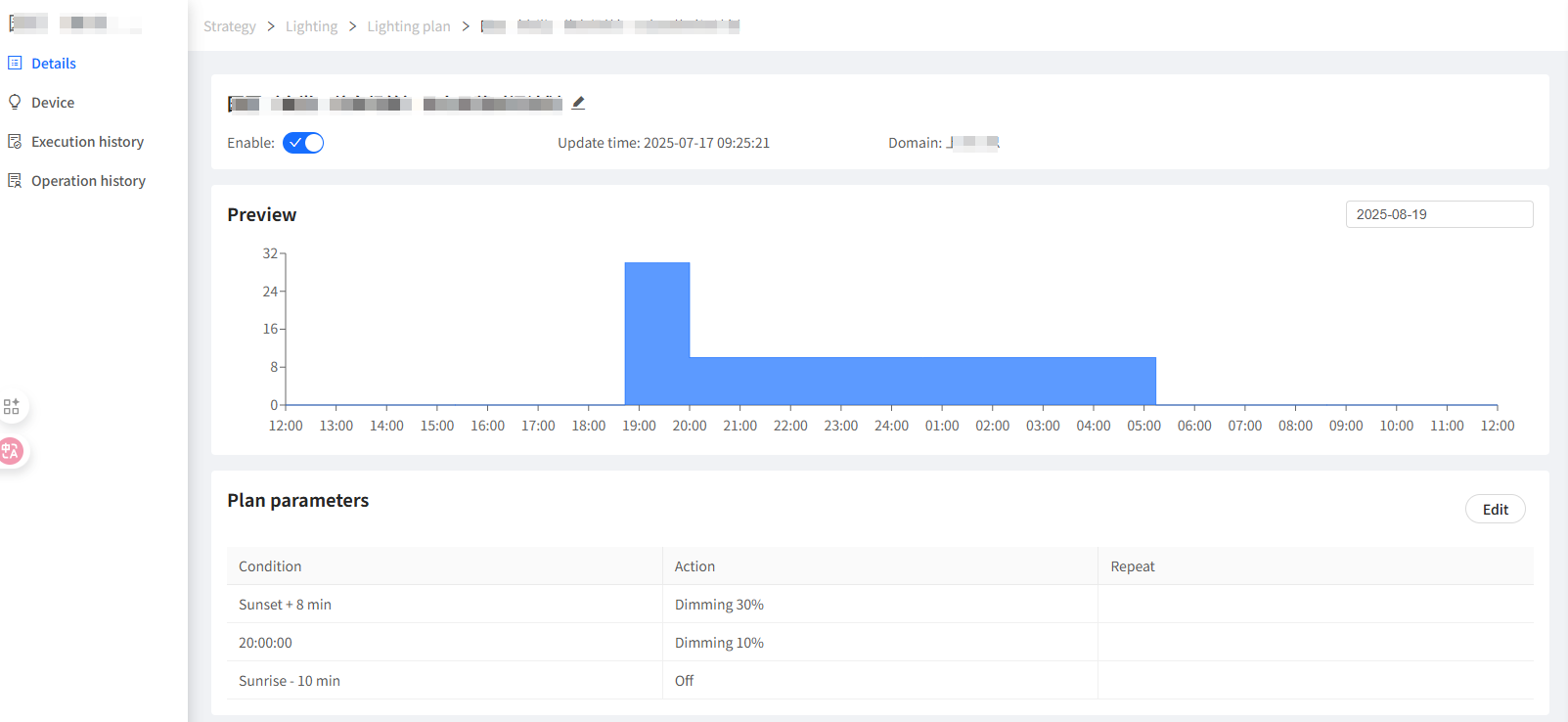
Task: Open Operation history in sidebar
Action: coord(88,181)
